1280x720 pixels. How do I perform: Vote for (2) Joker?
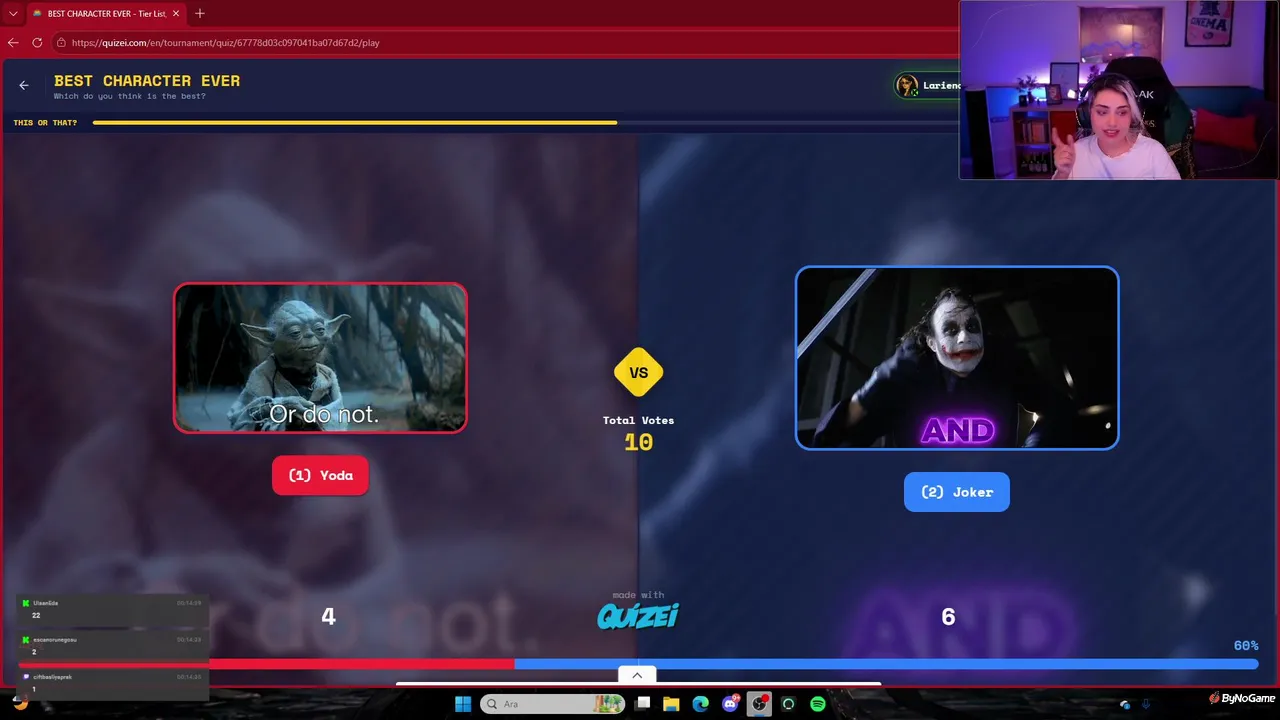pos(957,492)
